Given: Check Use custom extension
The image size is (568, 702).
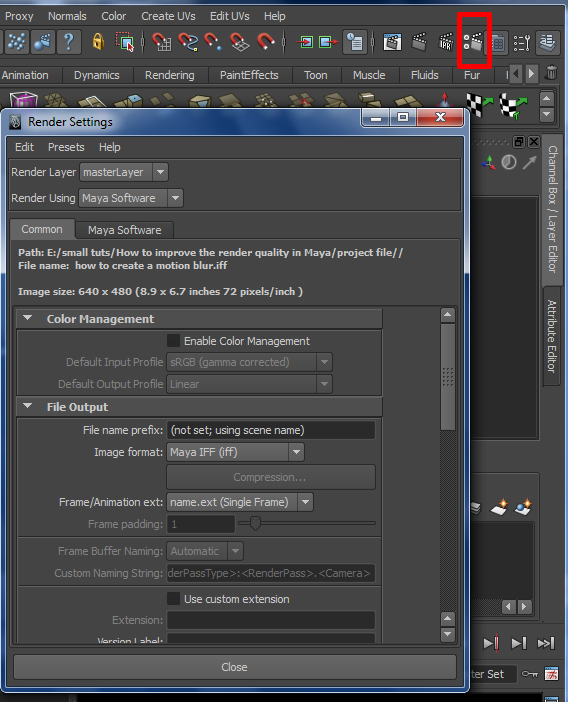Looking at the screenshot, I should pyautogui.click(x=173, y=599).
